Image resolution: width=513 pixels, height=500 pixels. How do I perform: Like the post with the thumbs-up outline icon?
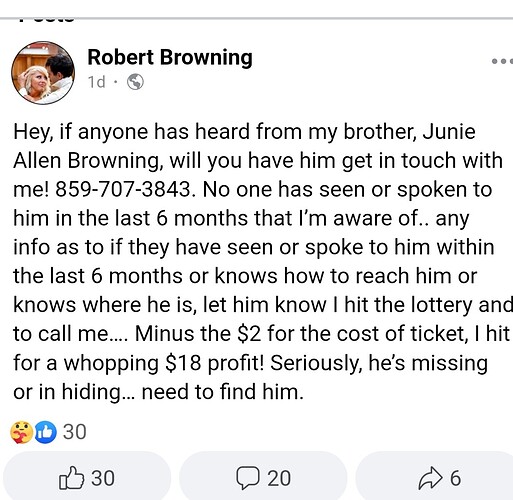point(71,478)
